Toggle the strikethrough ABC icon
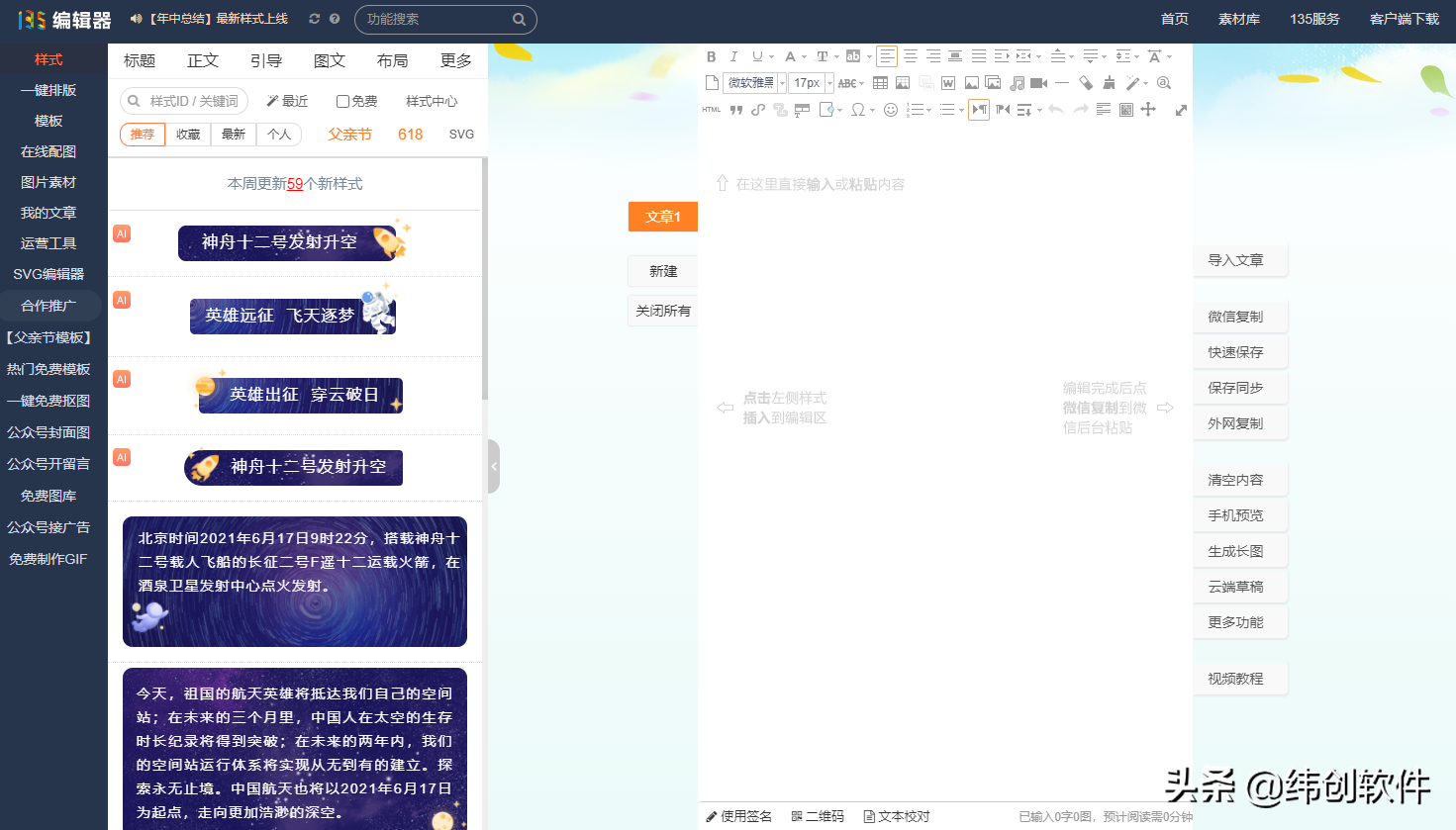This screenshot has width=1456, height=830. [847, 82]
